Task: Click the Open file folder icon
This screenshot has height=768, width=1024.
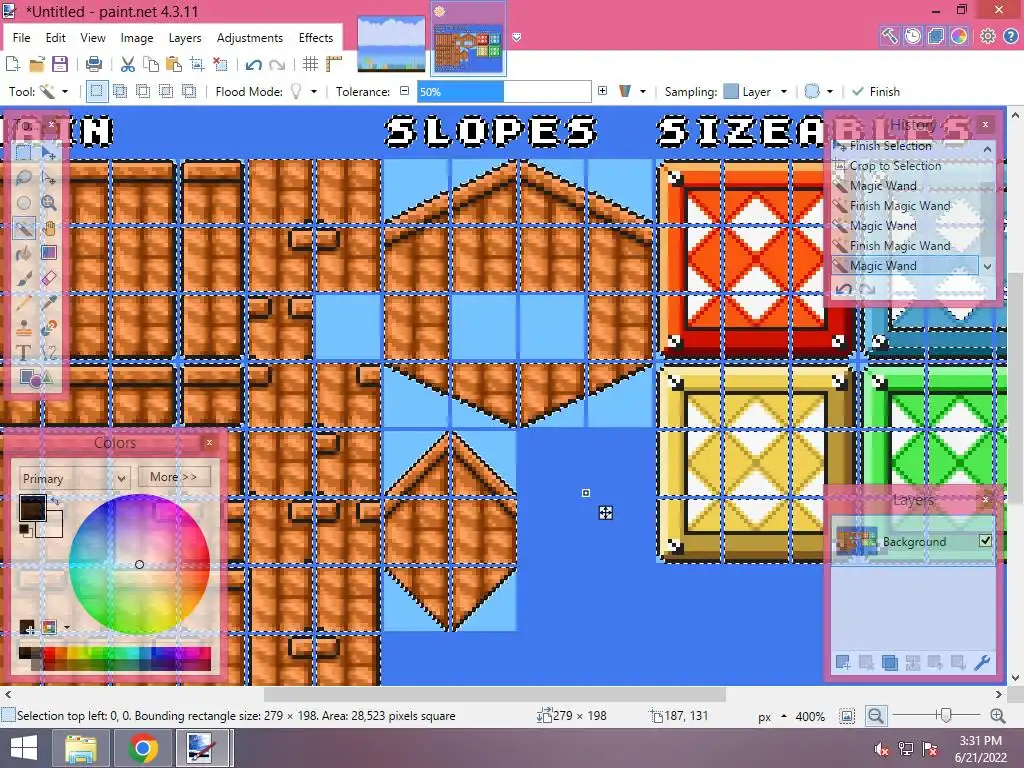Action: 37,64
